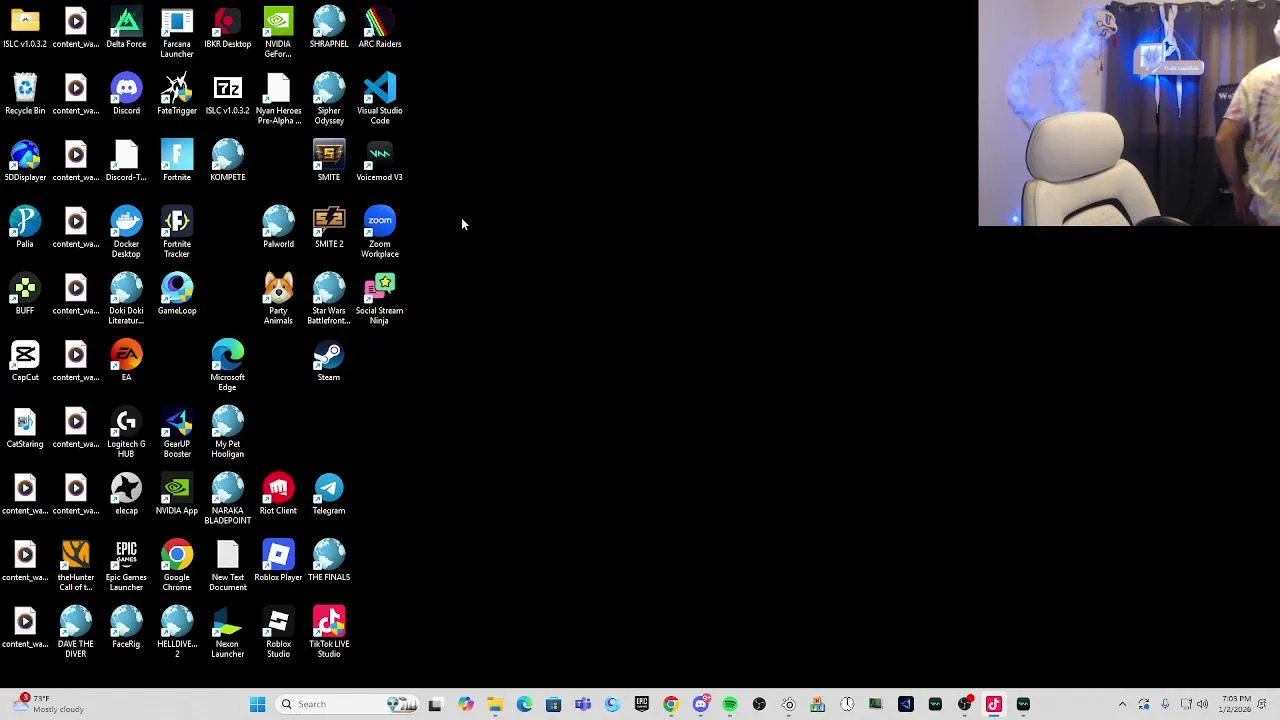Select the DAVE THE DIVER icon

click(x=76, y=632)
